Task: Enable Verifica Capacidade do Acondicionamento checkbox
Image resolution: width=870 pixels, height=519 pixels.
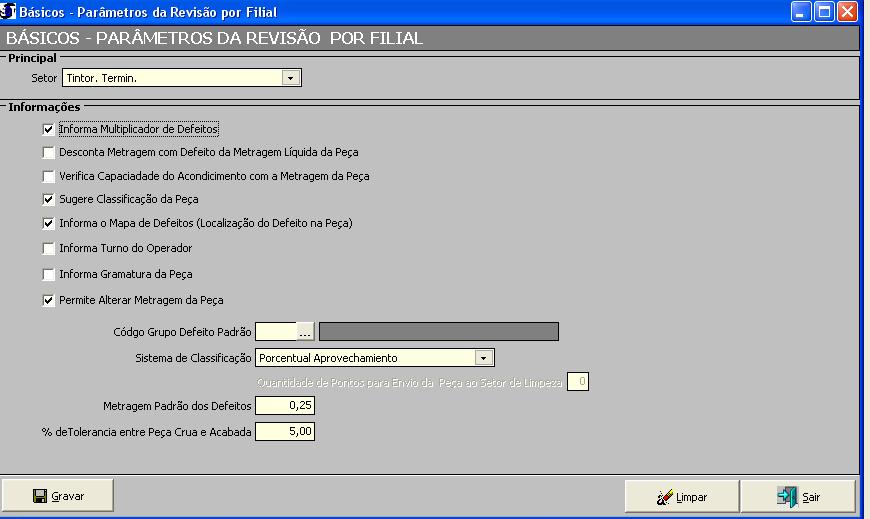Action: pyautogui.click(x=49, y=176)
